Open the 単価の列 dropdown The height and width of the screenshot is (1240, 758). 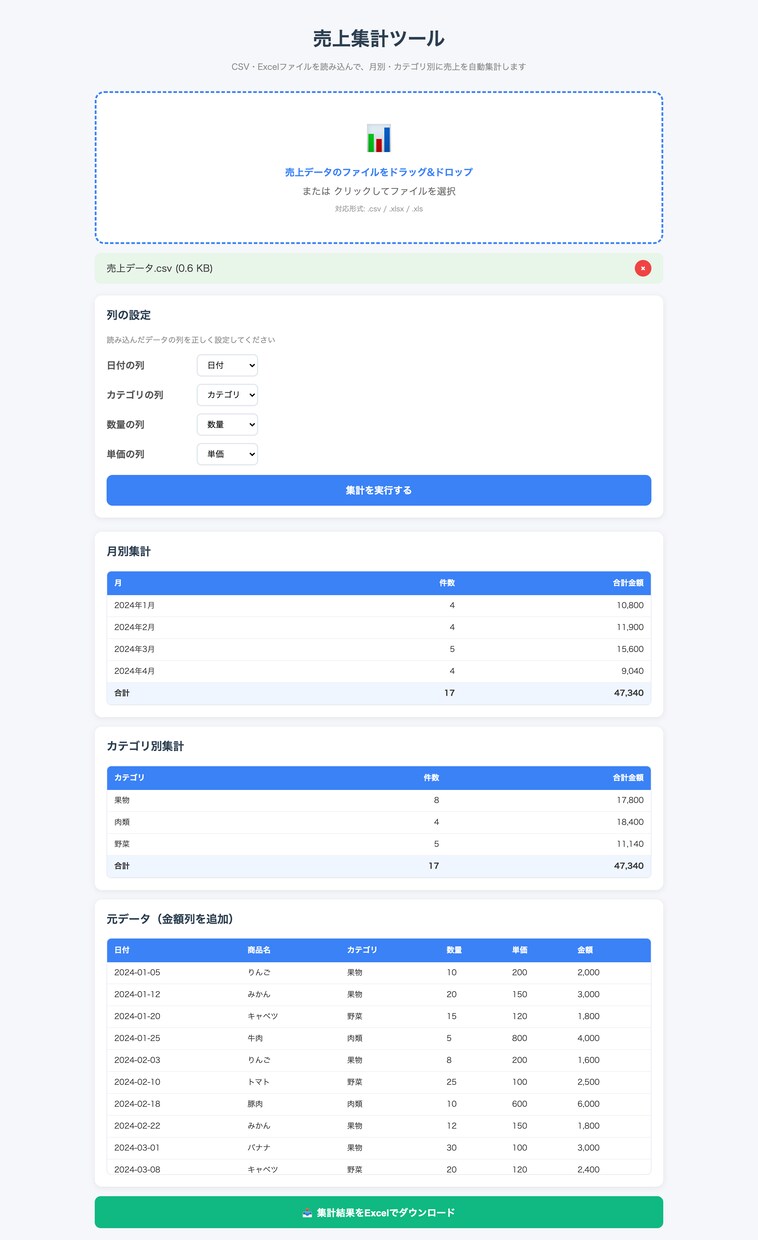point(227,454)
